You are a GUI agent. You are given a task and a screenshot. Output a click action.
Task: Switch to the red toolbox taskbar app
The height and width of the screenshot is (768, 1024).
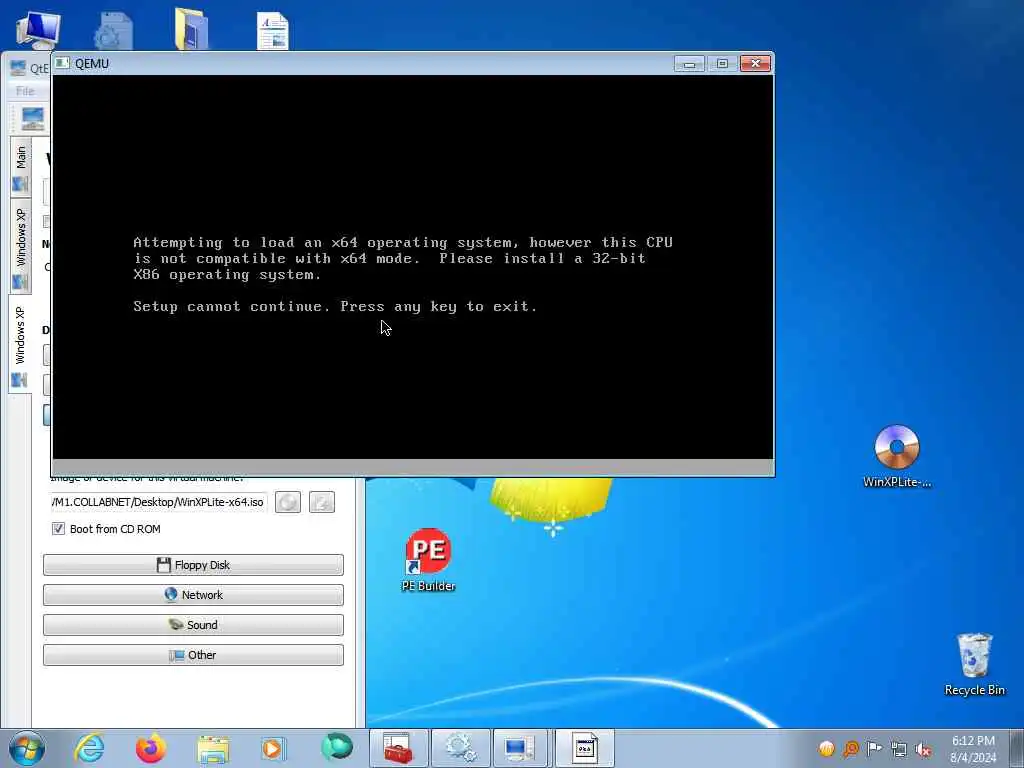[398, 748]
